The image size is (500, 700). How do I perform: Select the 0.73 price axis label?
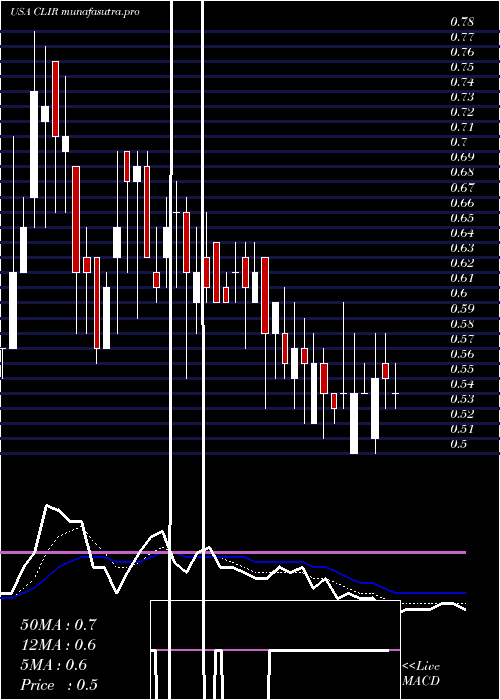(462, 97)
